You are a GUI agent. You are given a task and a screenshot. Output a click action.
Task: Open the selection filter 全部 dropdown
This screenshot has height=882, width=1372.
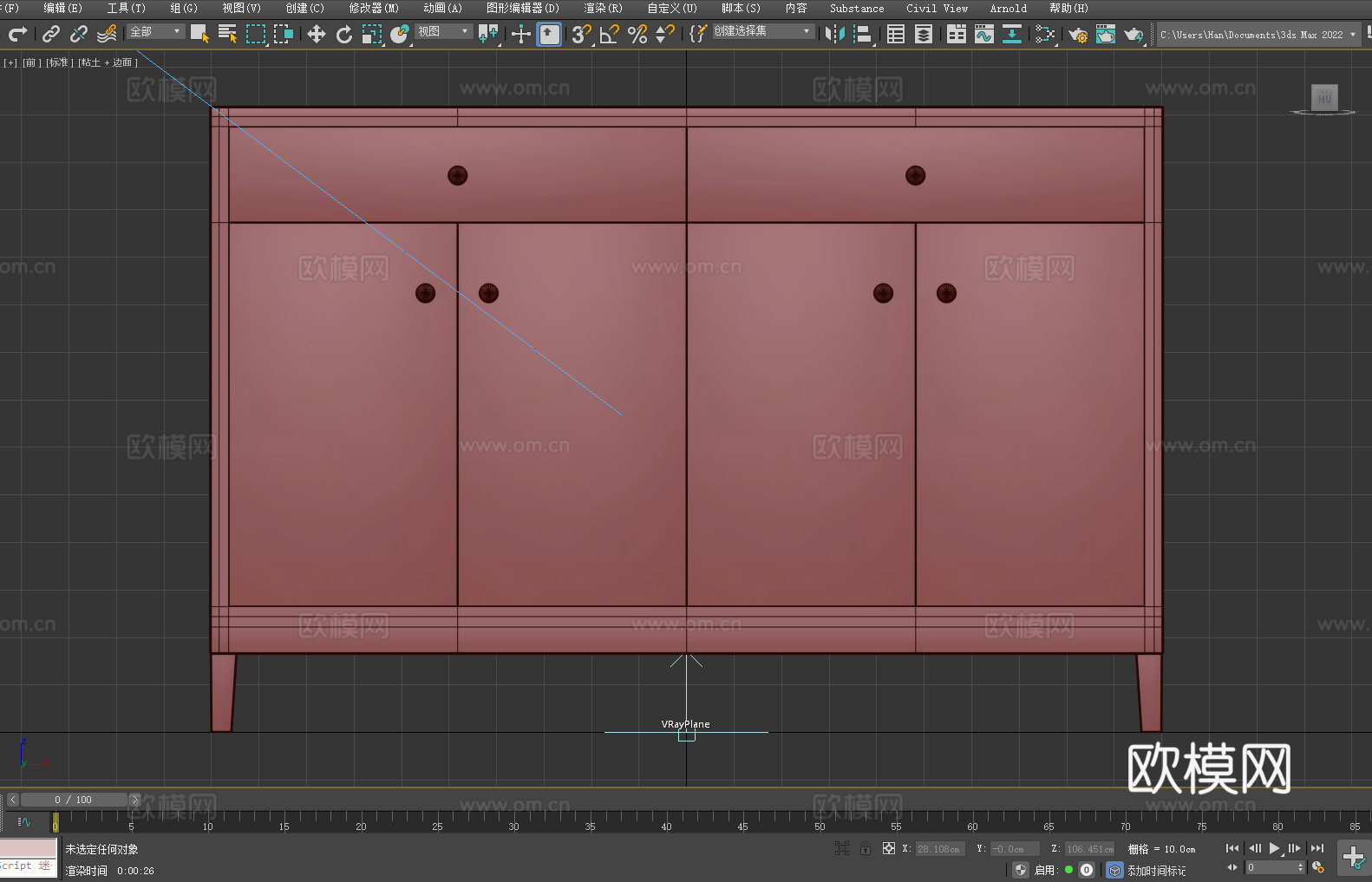pos(156,31)
